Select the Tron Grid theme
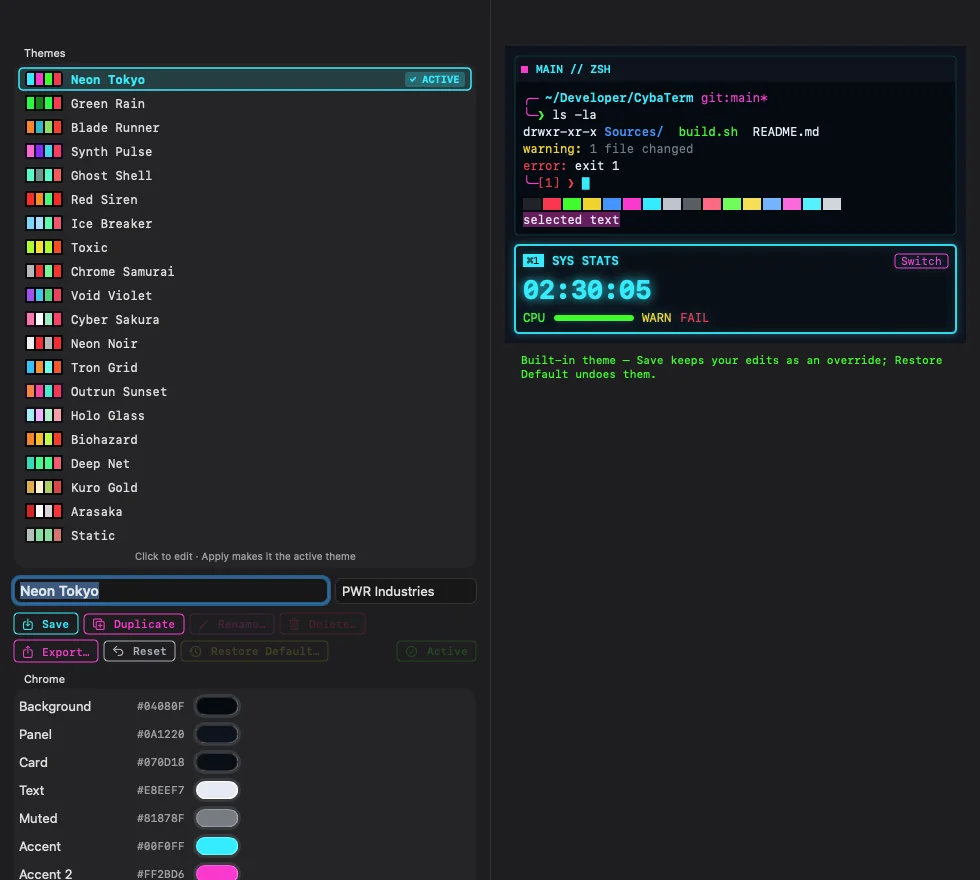 [244, 368]
